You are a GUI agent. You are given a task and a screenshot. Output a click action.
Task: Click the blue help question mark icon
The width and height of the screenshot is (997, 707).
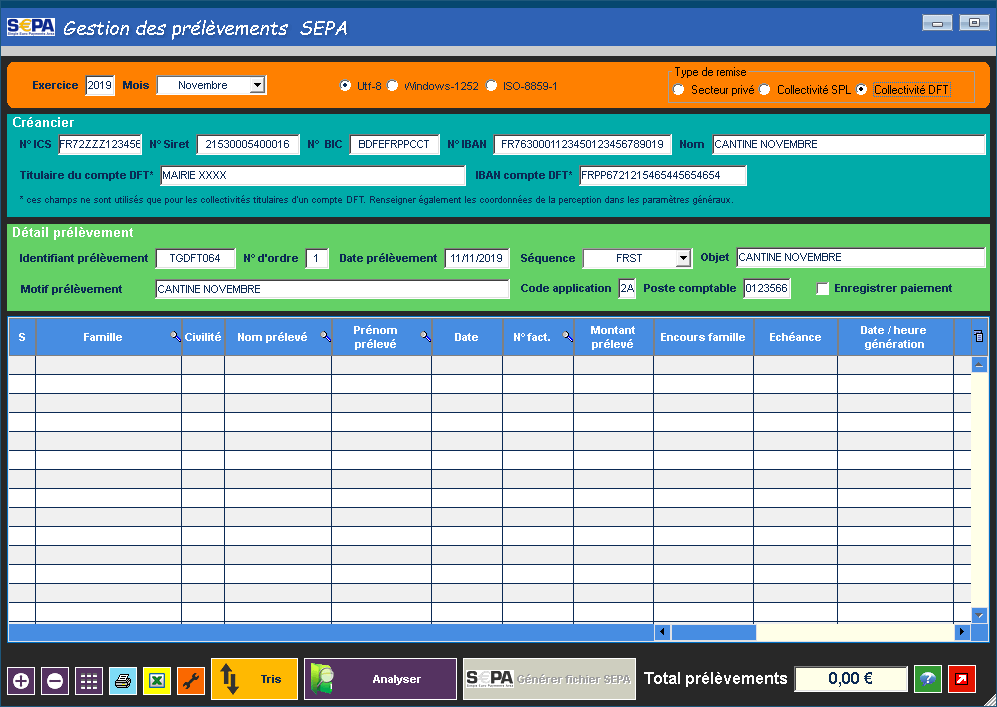click(928, 680)
